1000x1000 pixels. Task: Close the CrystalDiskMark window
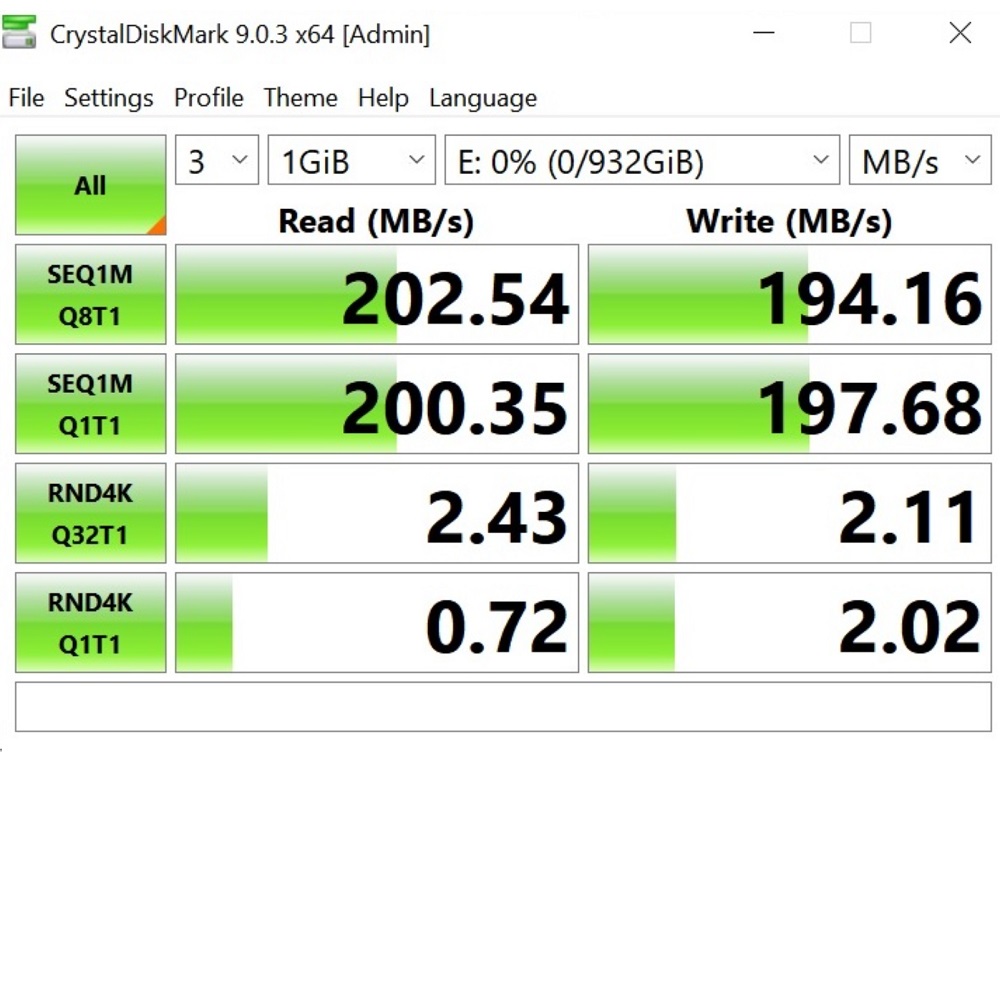point(960,33)
